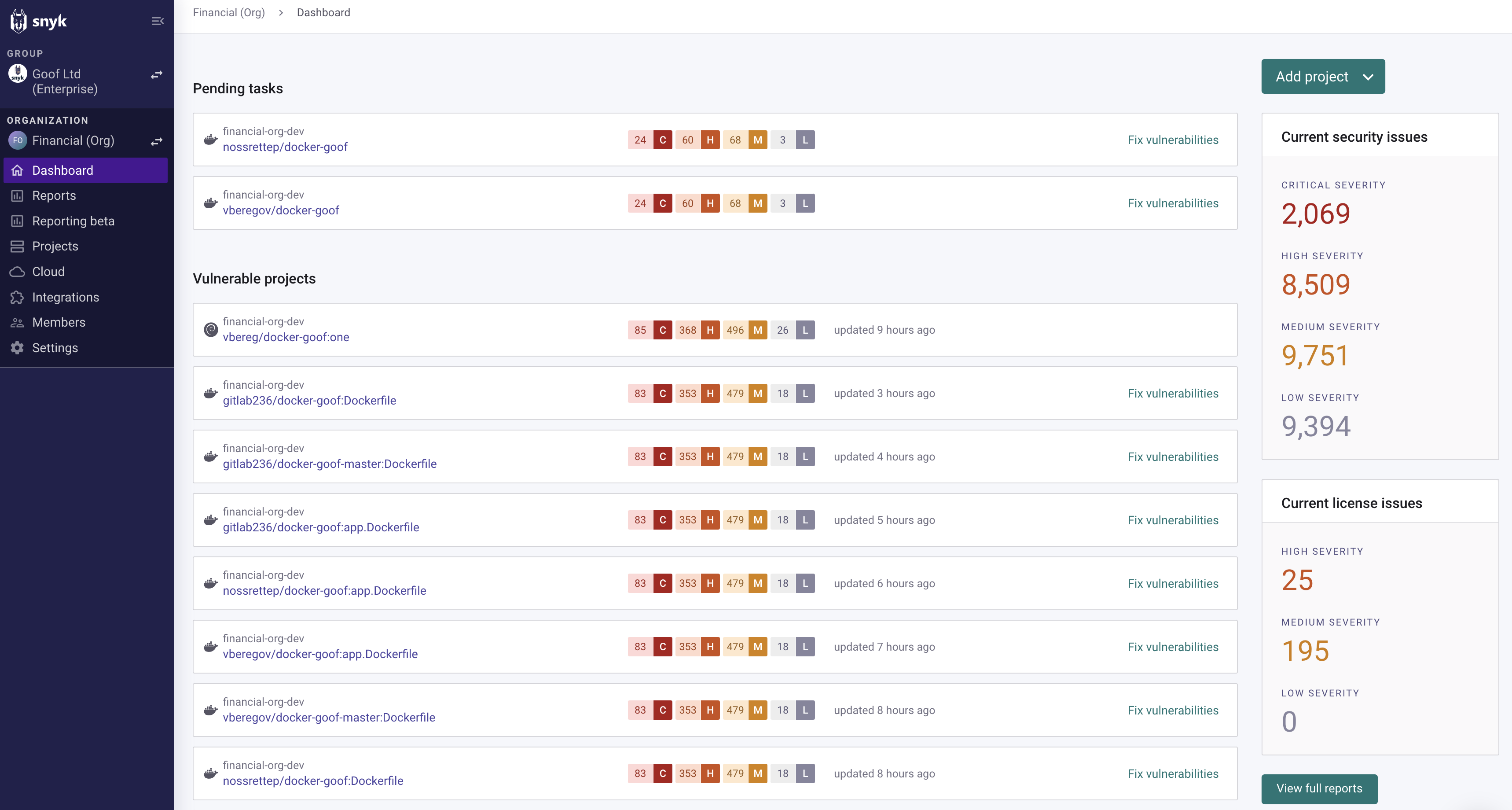This screenshot has height=810, width=1512.
Task: Toggle the switch-group arrows next to Goof Ltd
Action: (x=156, y=74)
